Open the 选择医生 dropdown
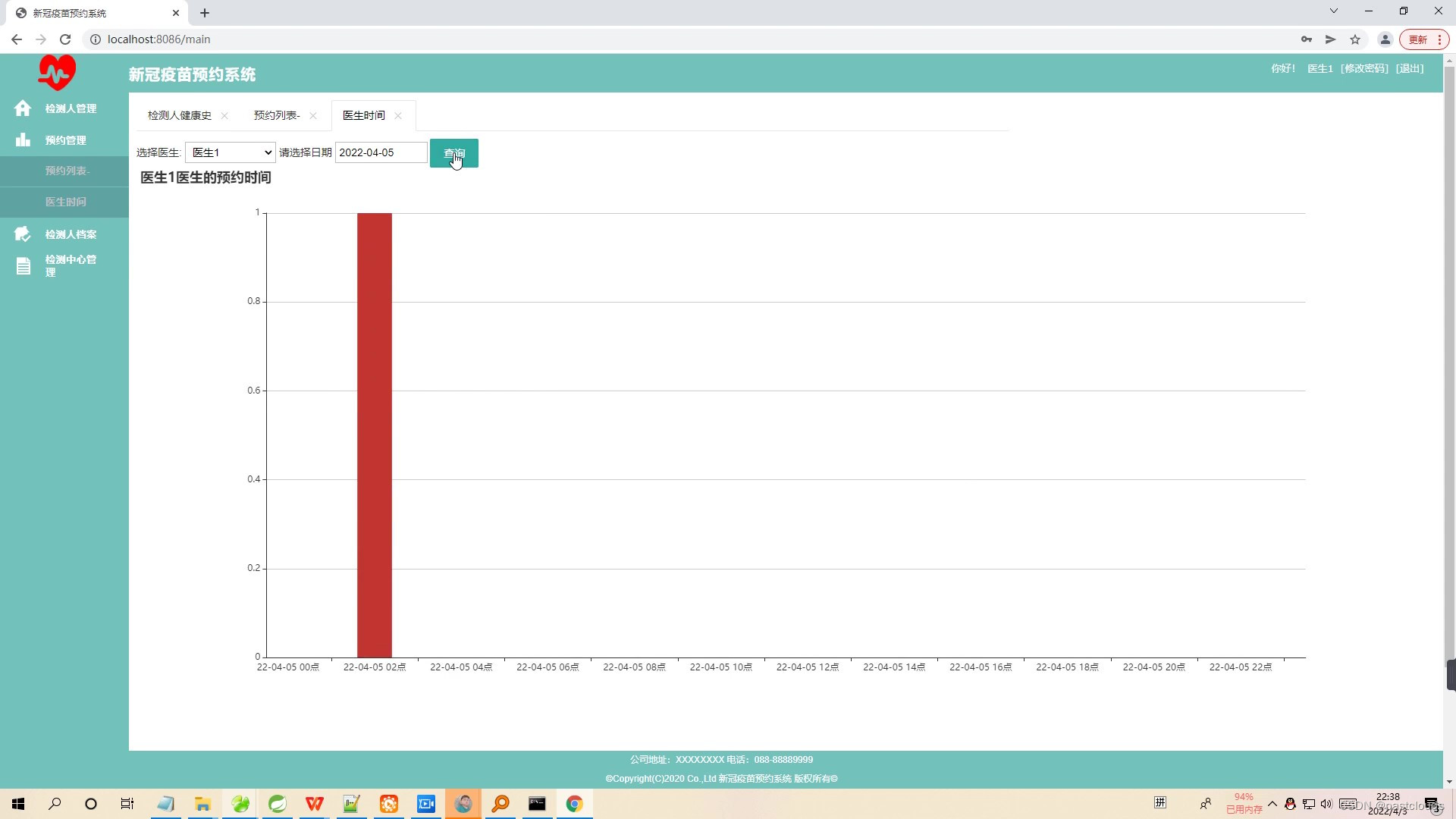 click(x=230, y=152)
